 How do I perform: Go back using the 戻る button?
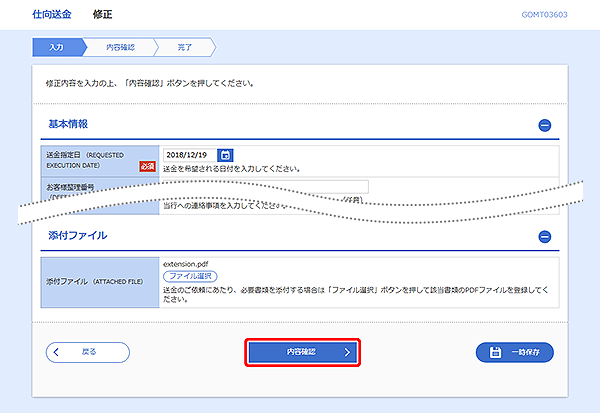[x=88, y=352]
